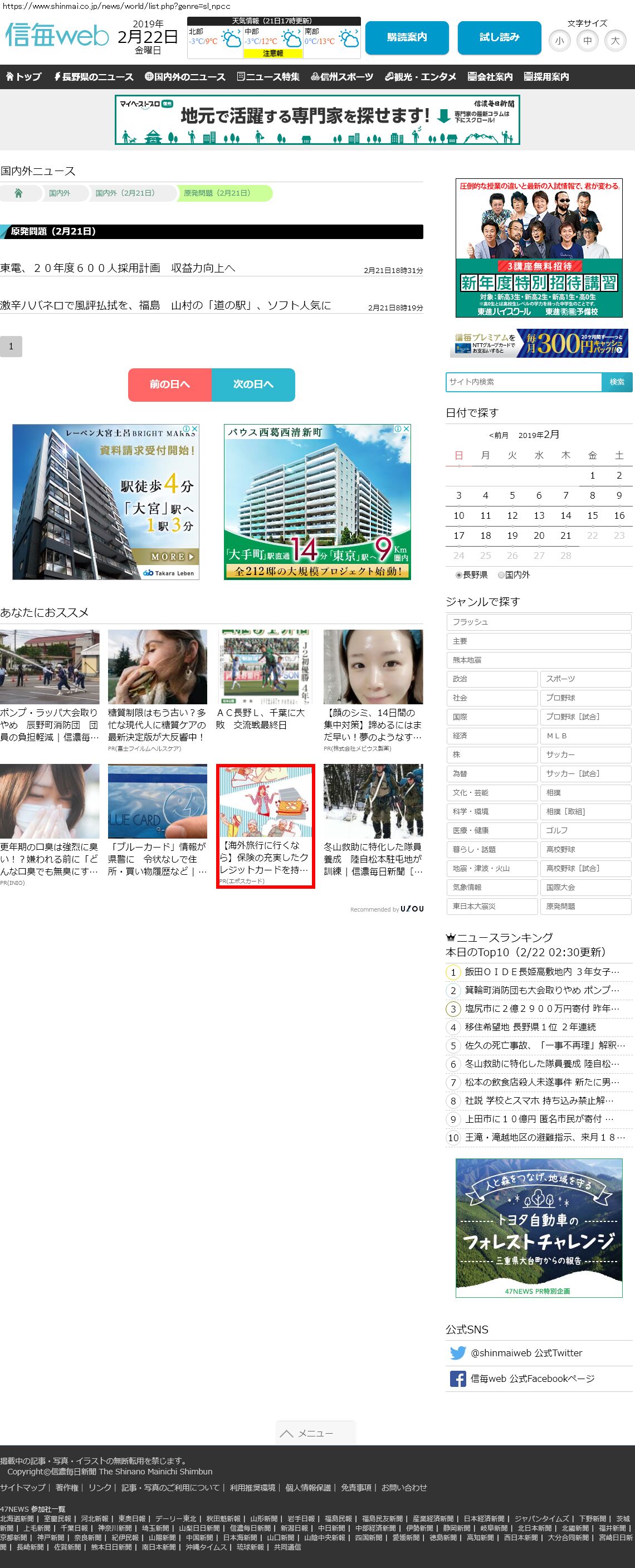Open the ブルーカード article thumbnail
The height and width of the screenshot is (1568, 635).
[x=158, y=801]
